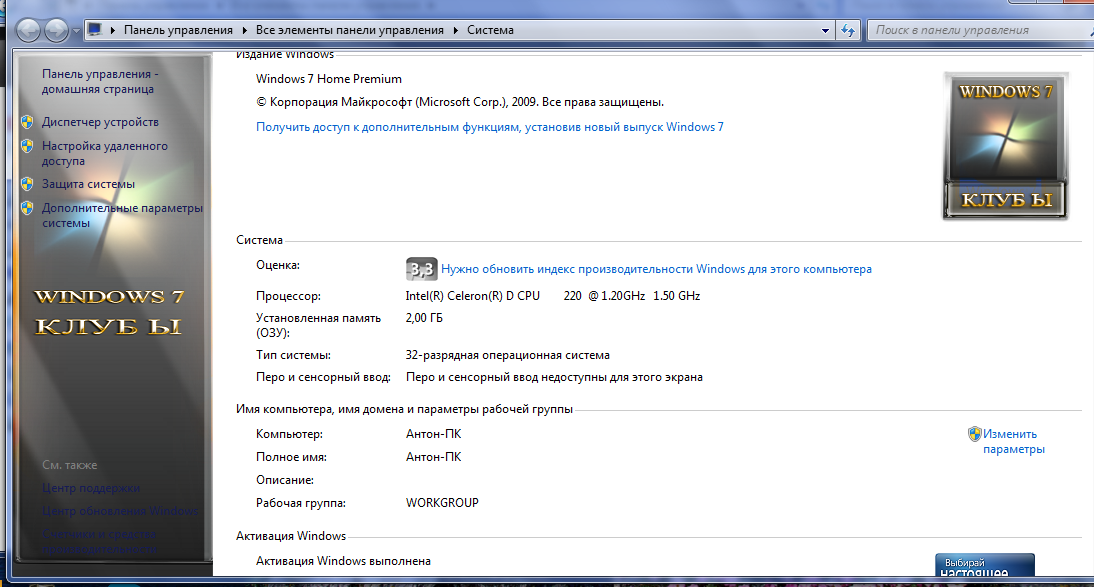Click Антон-ПК next to Полное имя

pos(433,457)
